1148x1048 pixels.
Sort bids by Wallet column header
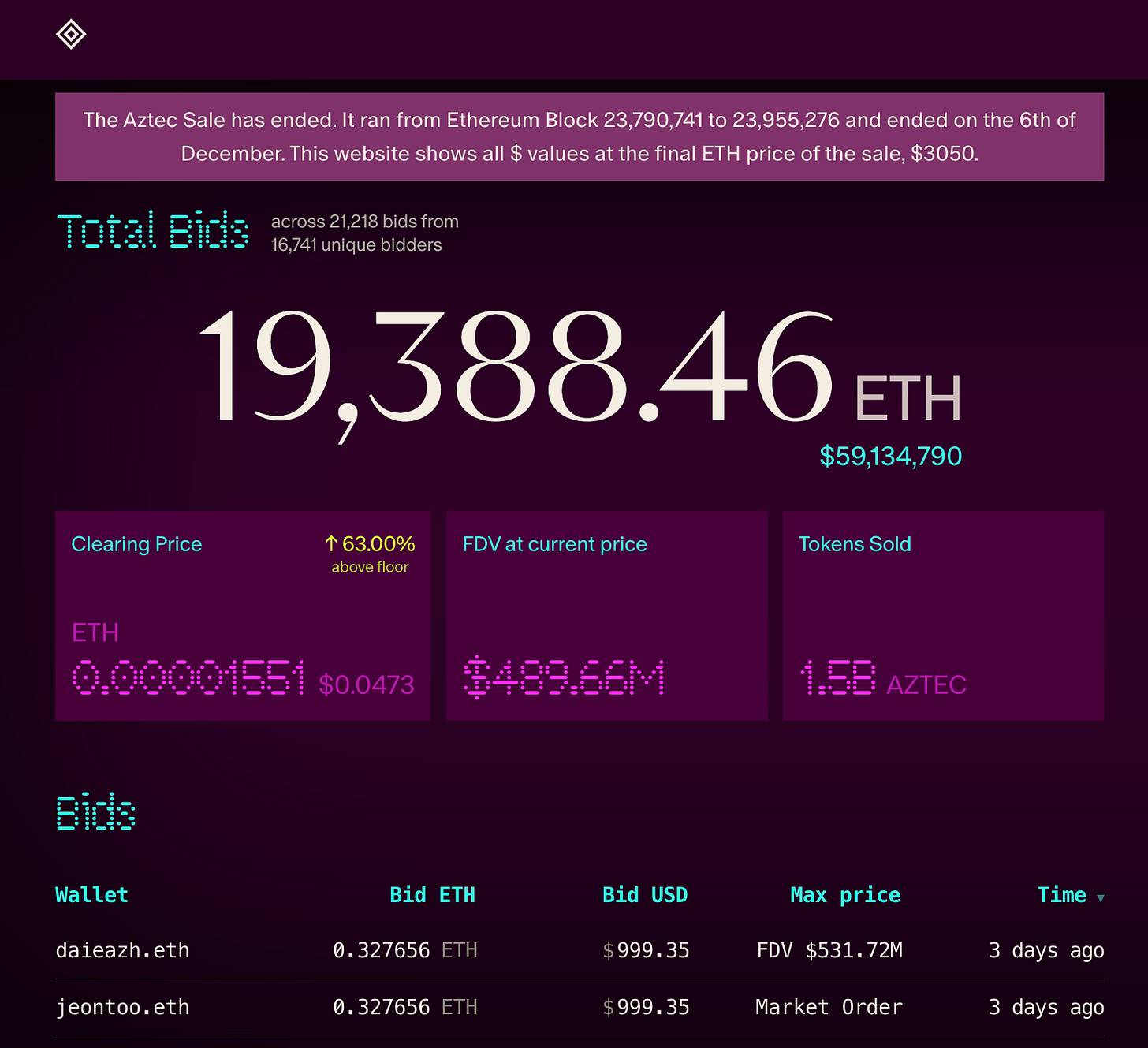pyautogui.click(x=91, y=895)
